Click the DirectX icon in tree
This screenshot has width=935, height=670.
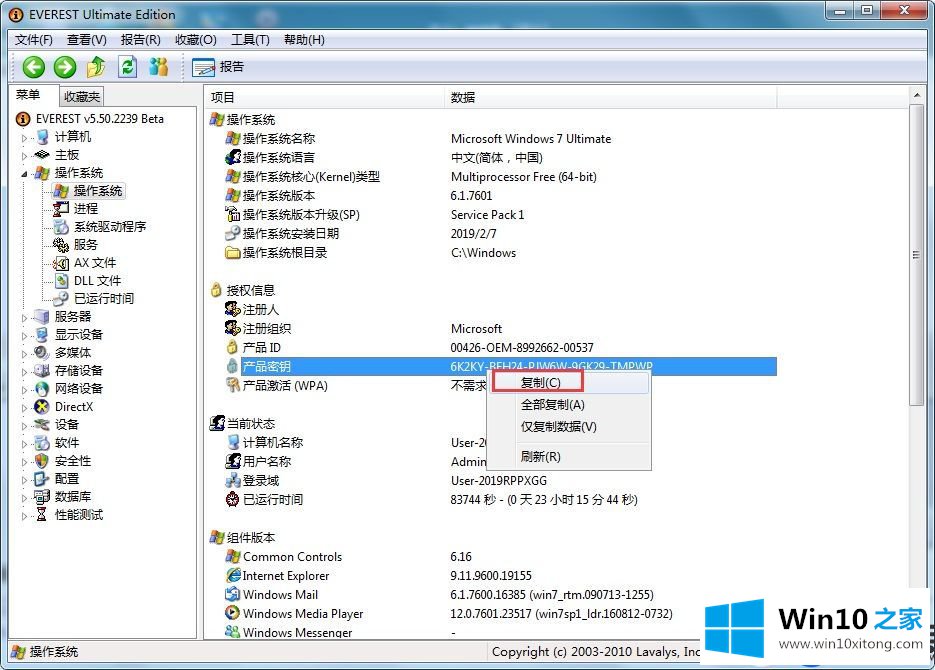[42, 407]
